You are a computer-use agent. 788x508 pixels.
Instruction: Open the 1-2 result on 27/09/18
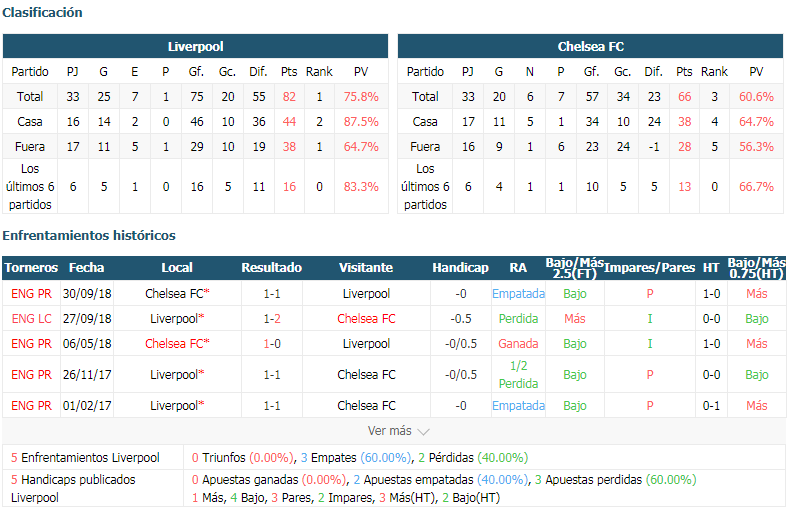(x=272, y=319)
